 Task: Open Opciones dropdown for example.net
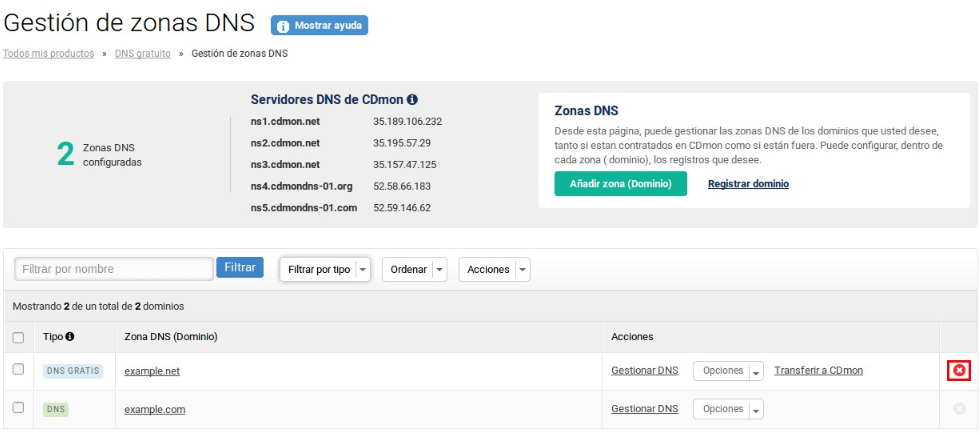(728, 371)
